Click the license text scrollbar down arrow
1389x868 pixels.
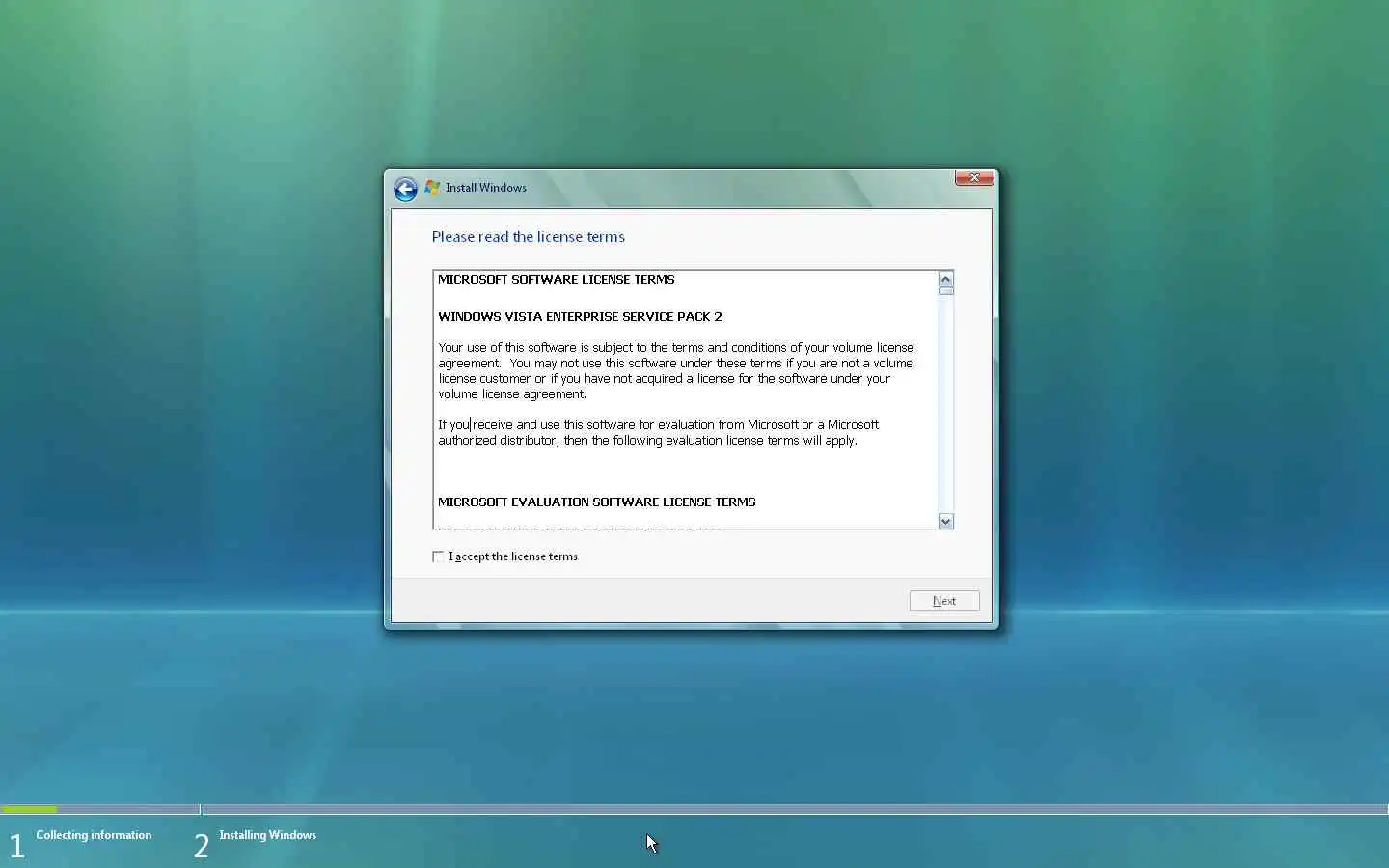coord(945,521)
